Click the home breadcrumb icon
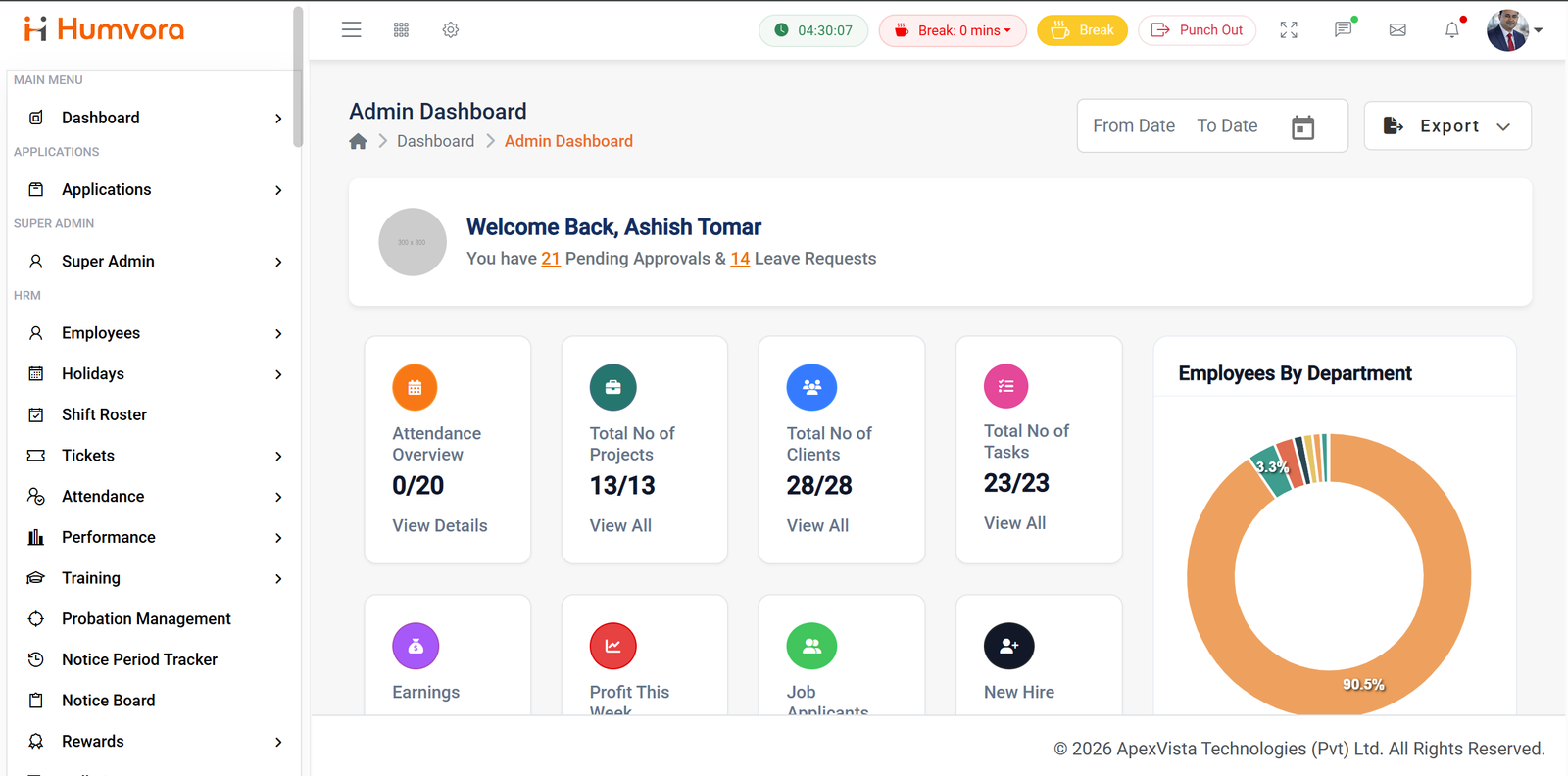Image resolution: width=1568 pixels, height=776 pixels. (x=358, y=141)
